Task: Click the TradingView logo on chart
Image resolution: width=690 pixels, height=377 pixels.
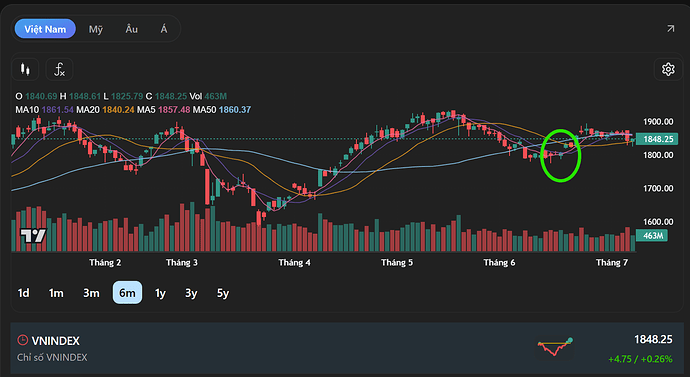Action: tap(33, 236)
